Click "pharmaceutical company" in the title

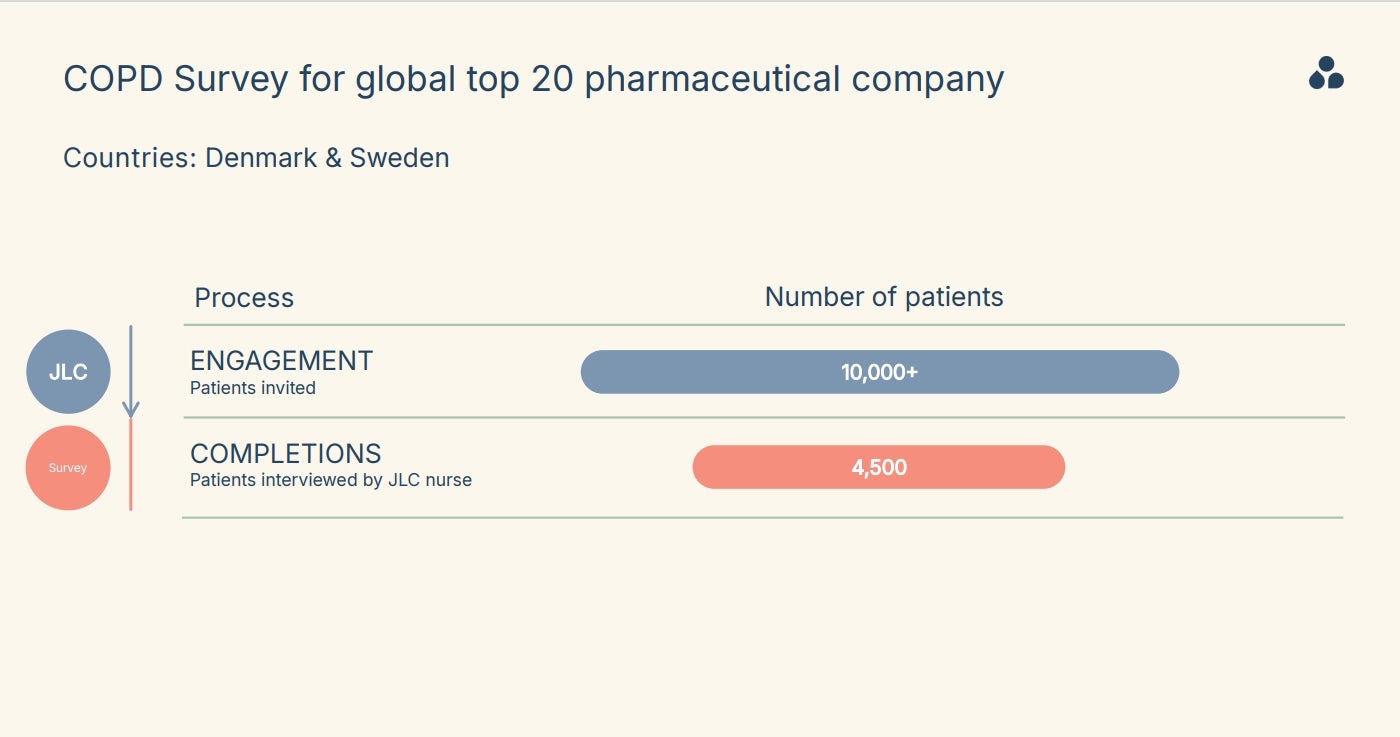[794, 79]
